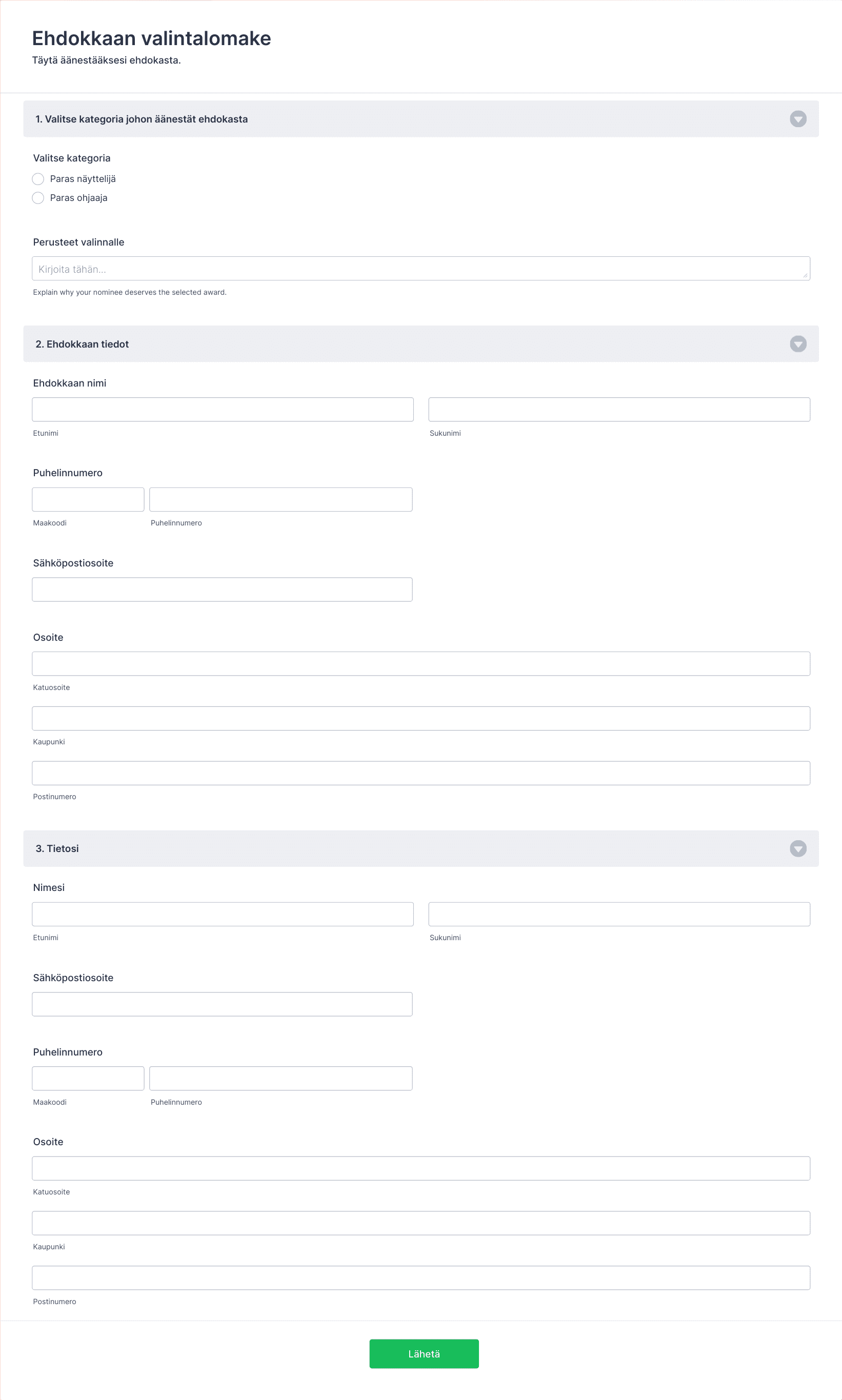Select the Paras näyttelijä radio option

[x=38, y=179]
